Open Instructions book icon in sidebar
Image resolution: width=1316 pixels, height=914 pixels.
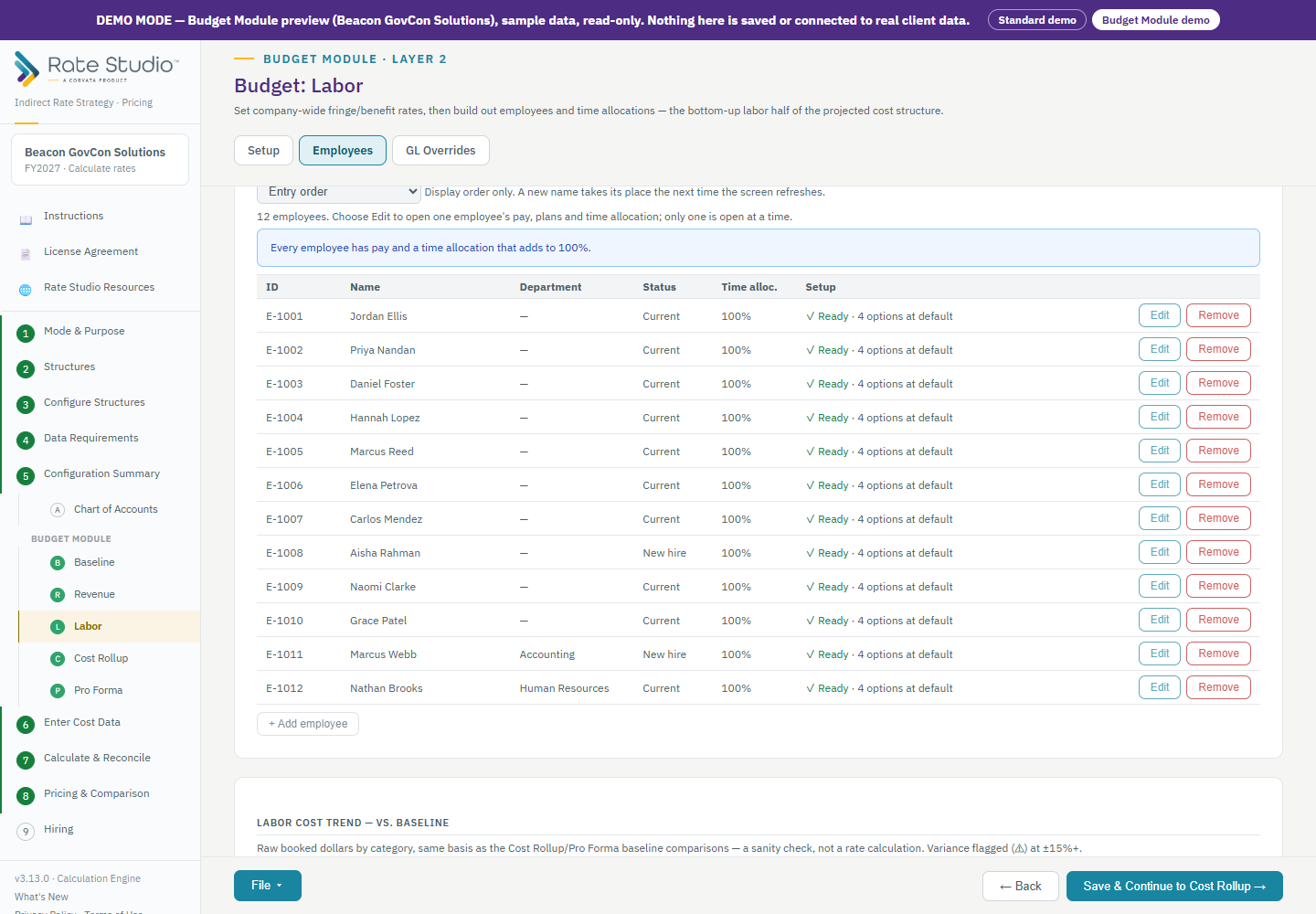26,220
